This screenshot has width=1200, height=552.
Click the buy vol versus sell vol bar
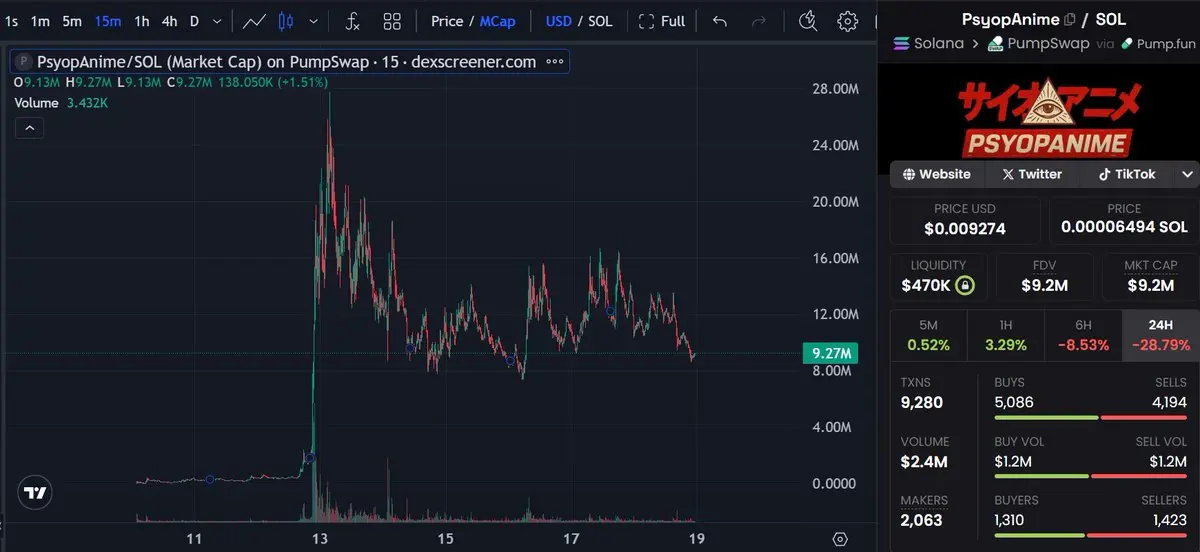[x=1090, y=475]
